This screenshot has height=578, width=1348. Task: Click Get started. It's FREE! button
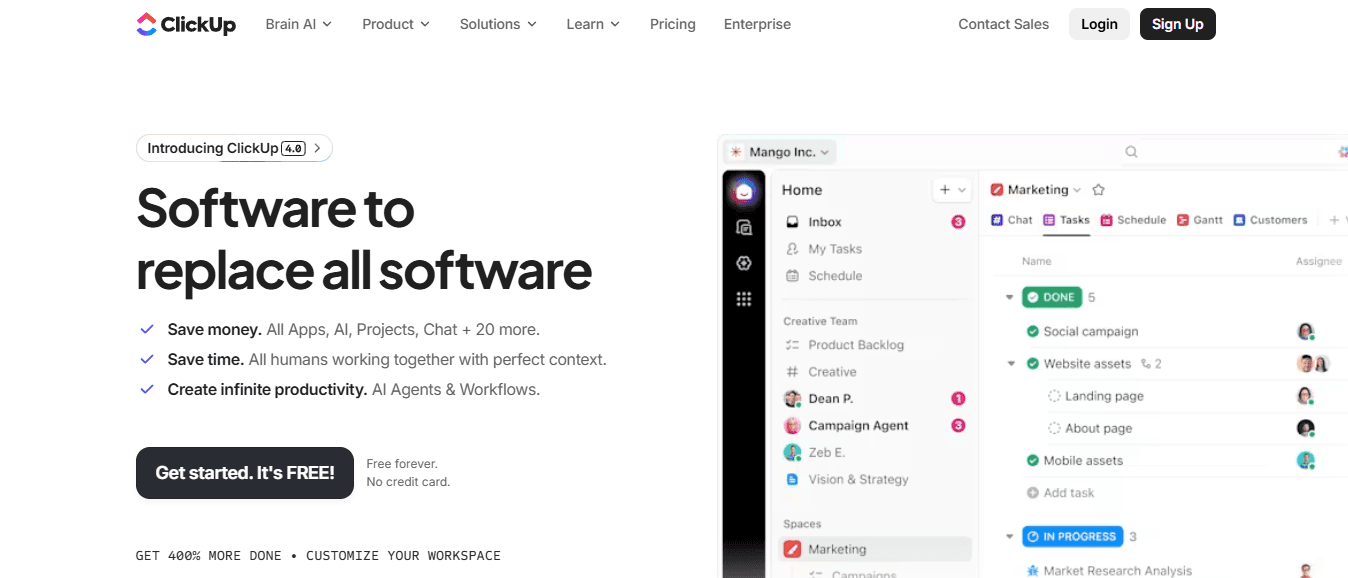pyautogui.click(x=245, y=473)
